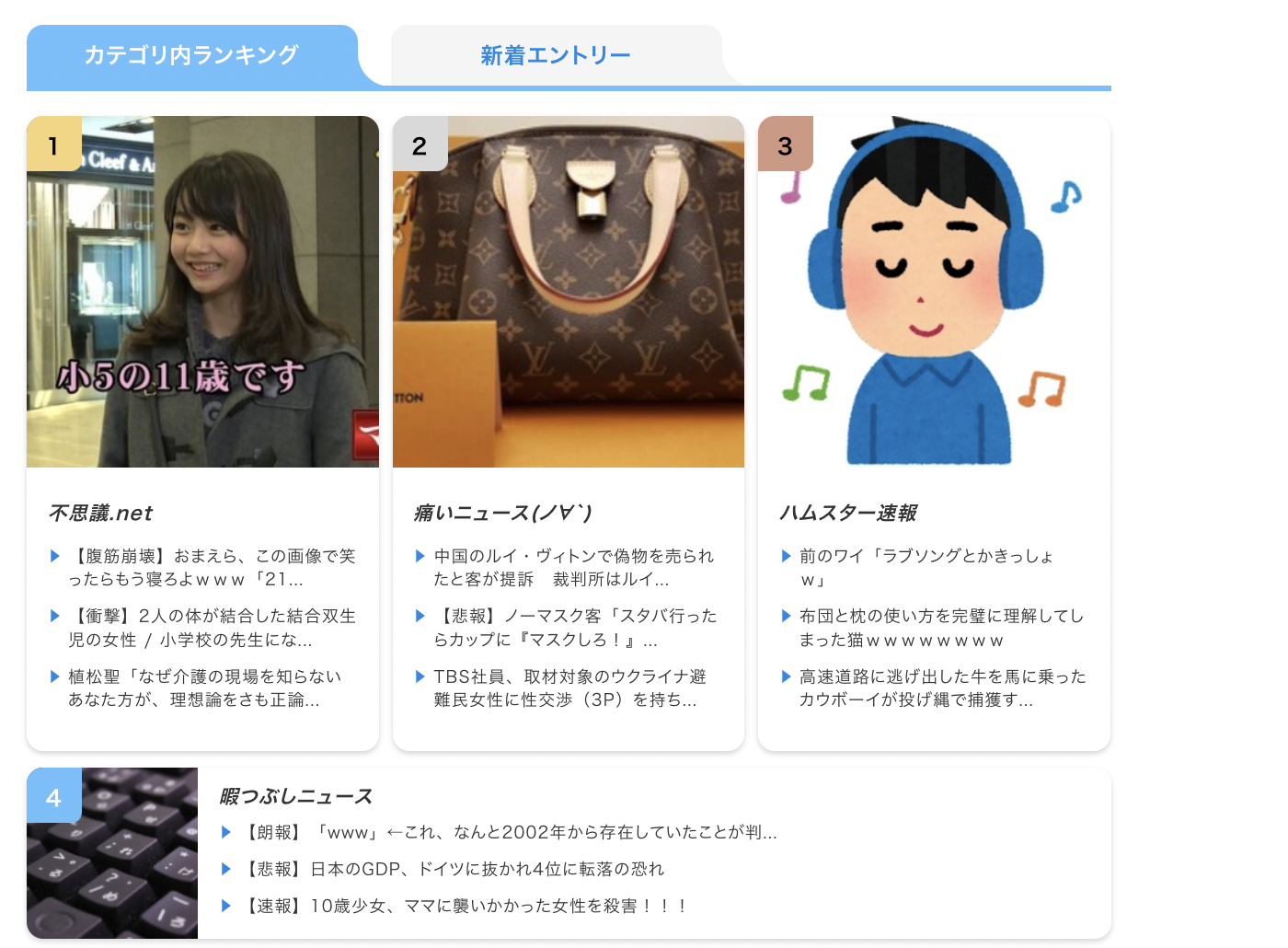
Task: Visit the ハムスター速報 blog title
Action: coord(847,513)
